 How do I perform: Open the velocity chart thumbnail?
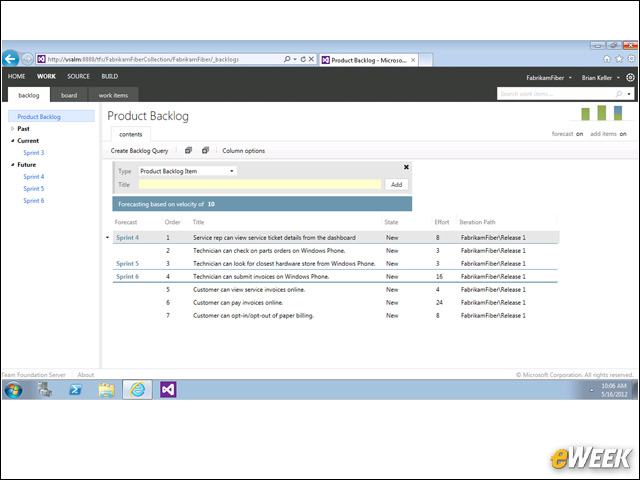click(602, 113)
